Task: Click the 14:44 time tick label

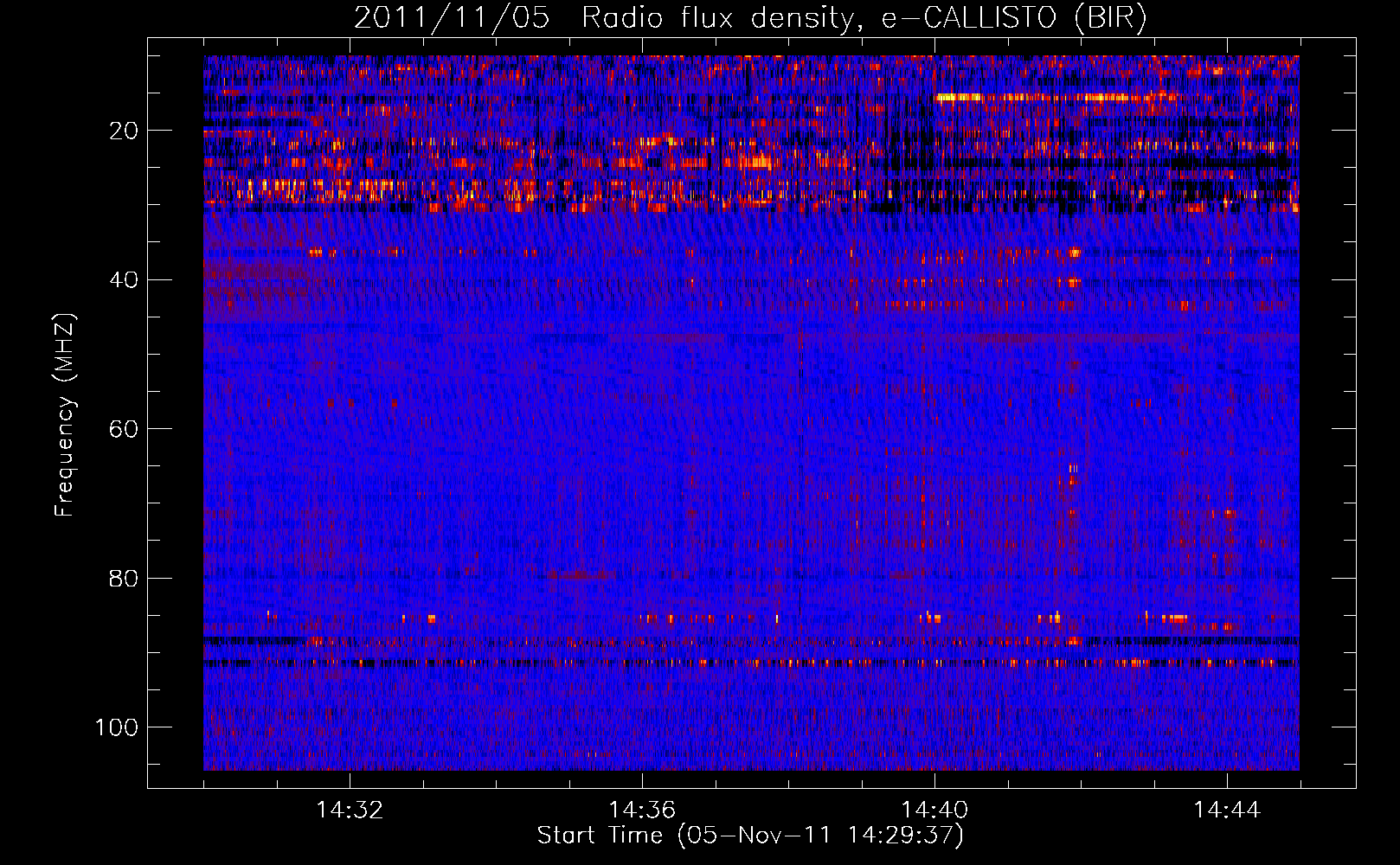Action: click(1227, 811)
